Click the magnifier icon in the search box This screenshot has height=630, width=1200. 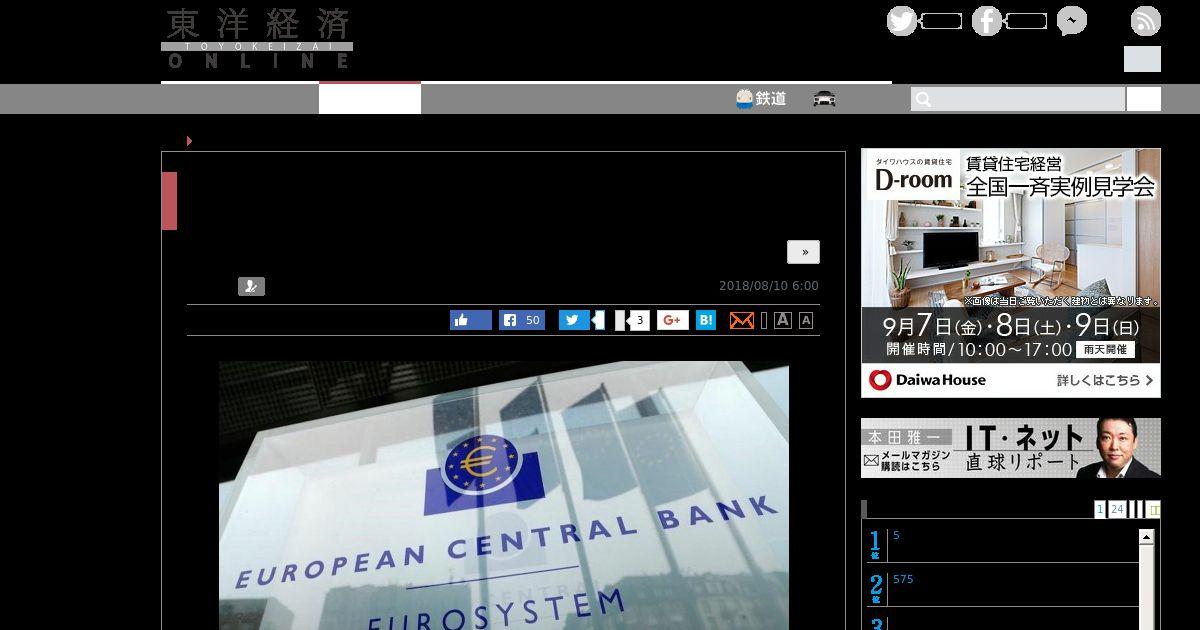click(x=923, y=99)
